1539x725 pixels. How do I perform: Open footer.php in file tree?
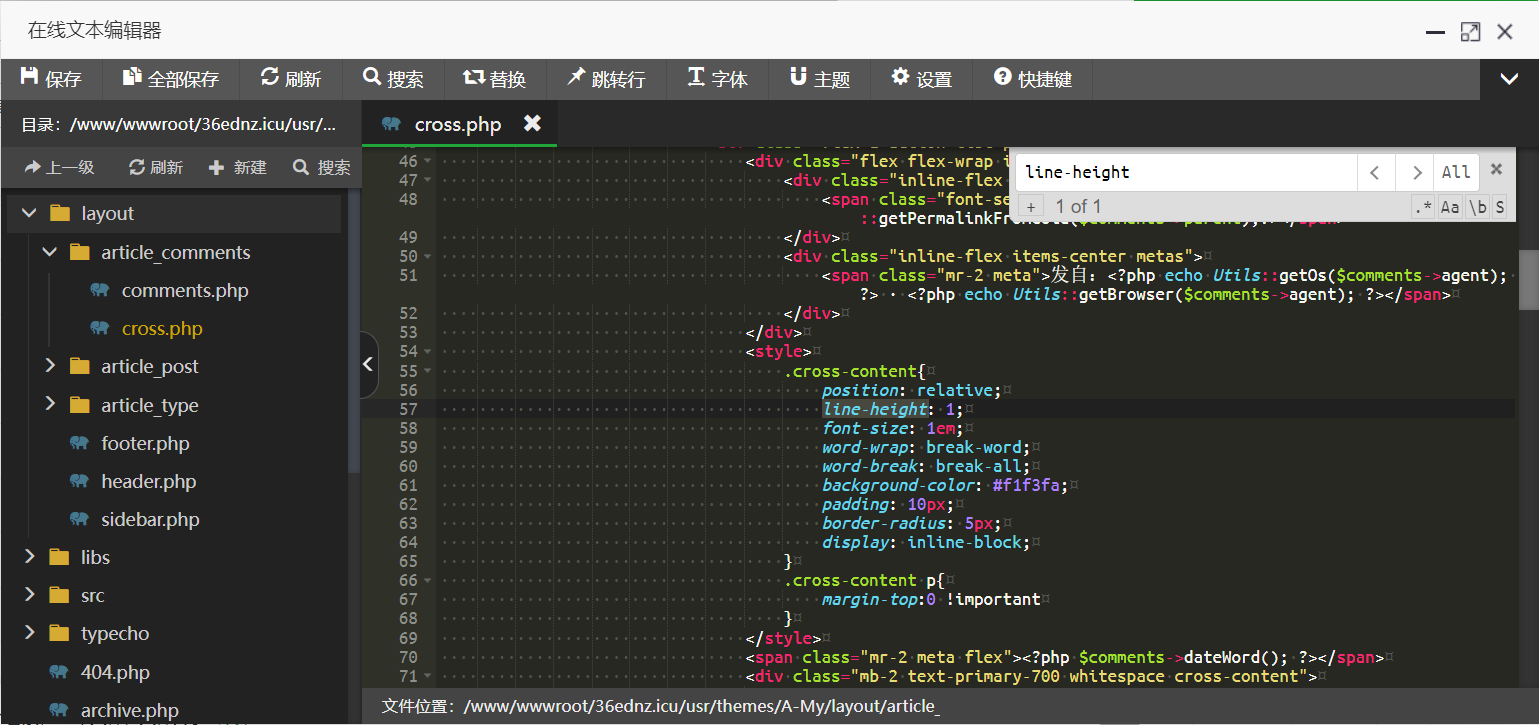(145, 443)
